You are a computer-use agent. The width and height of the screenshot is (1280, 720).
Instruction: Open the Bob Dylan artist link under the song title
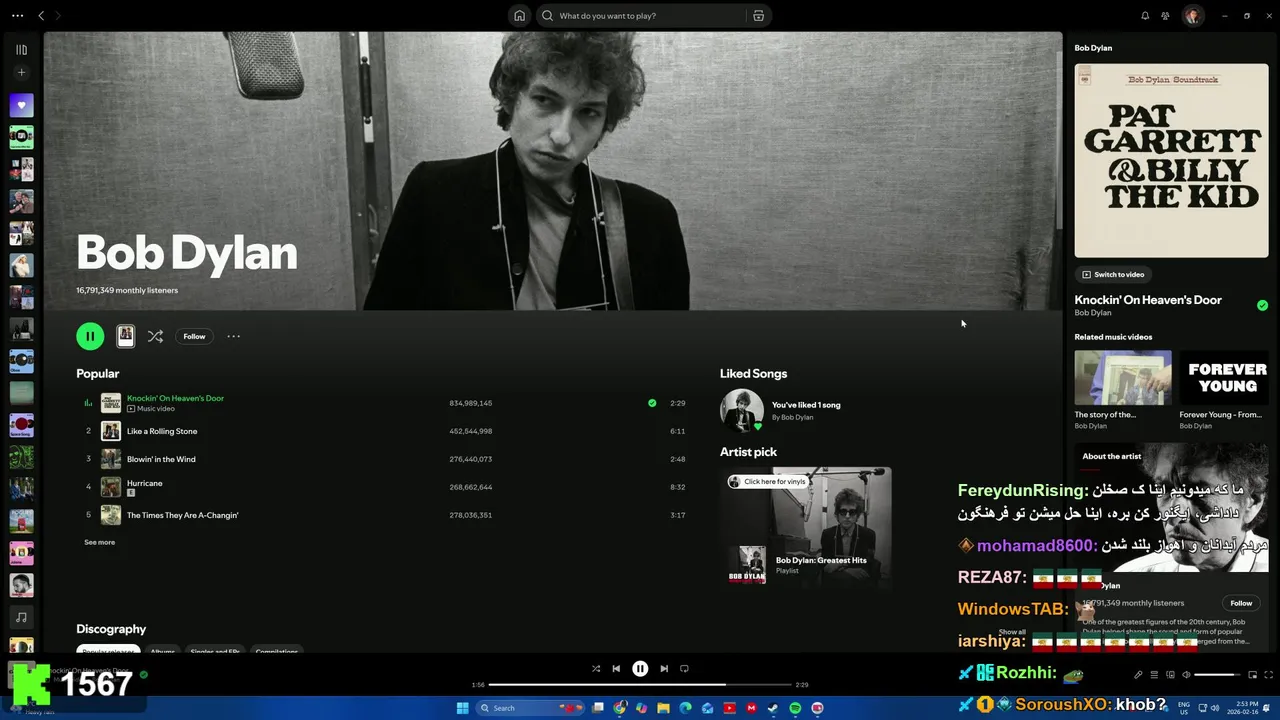(1093, 313)
